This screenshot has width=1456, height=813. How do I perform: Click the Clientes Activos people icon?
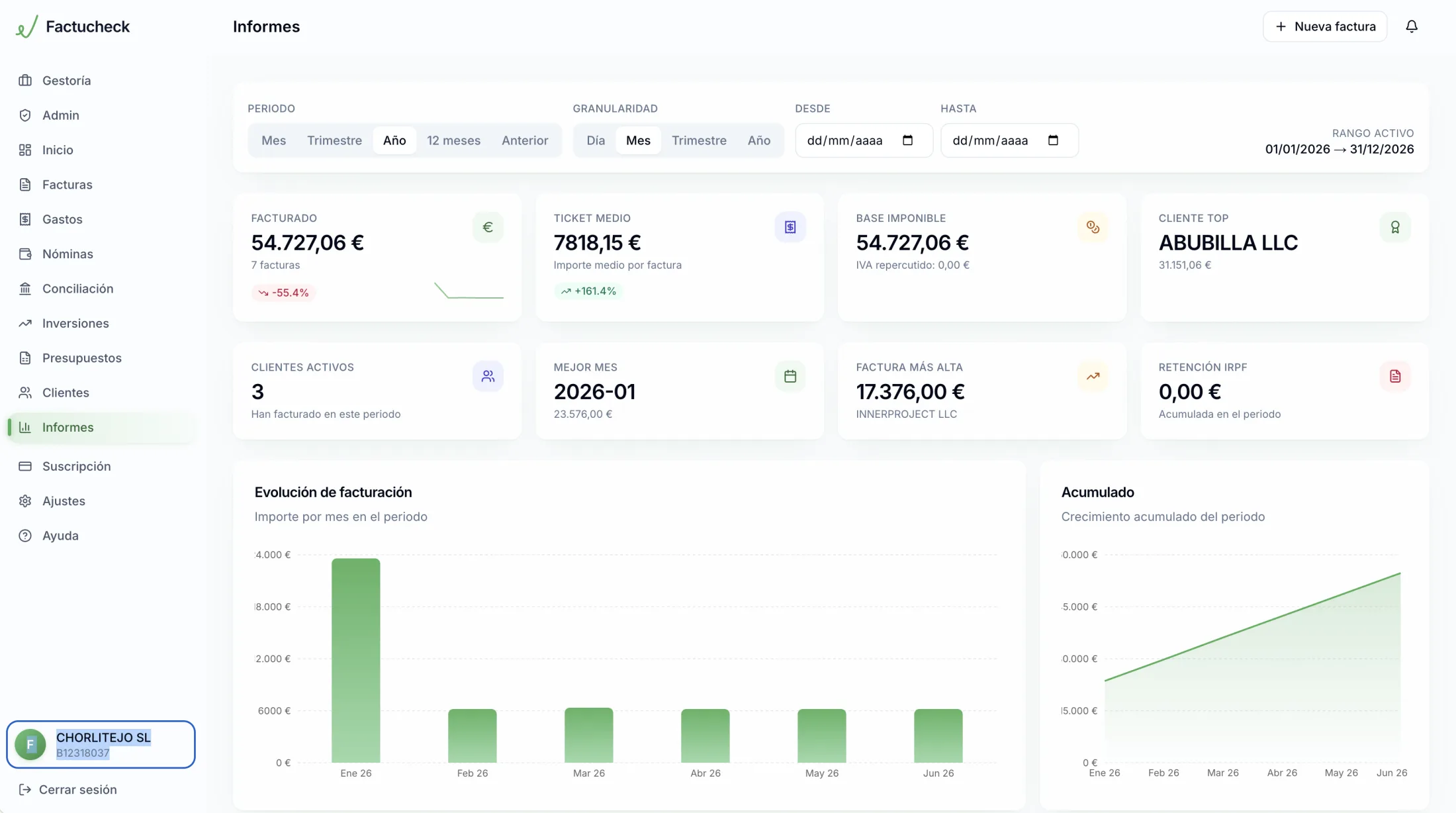point(488,376)
